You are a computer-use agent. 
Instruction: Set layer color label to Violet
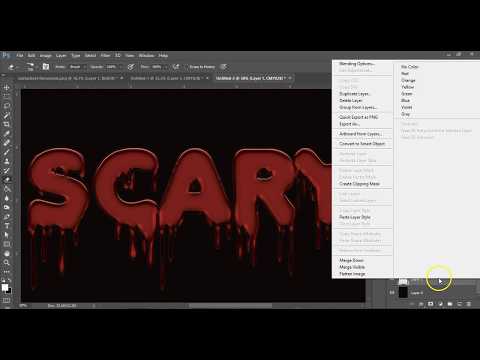click(x=407, y=107)
